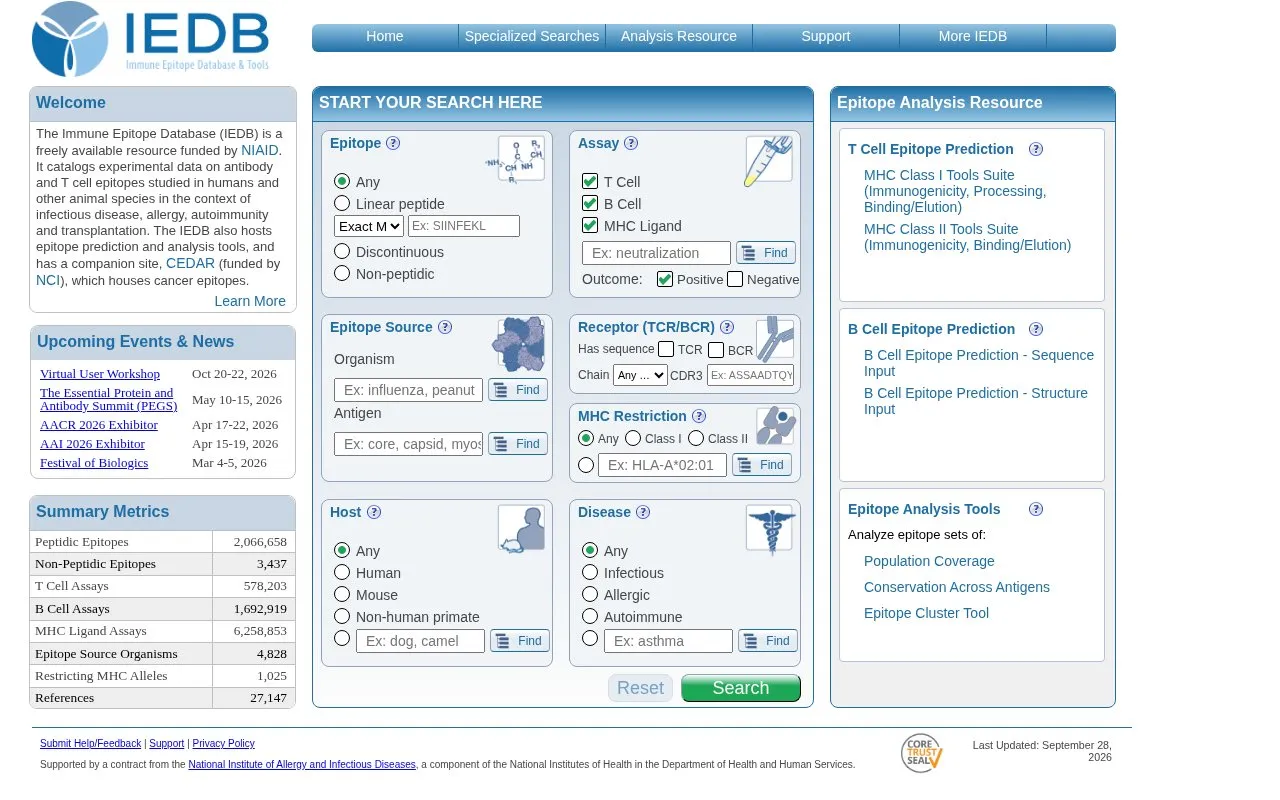Click the Core Trust Seal badge
1280x800 pixels.
point(921,753)
